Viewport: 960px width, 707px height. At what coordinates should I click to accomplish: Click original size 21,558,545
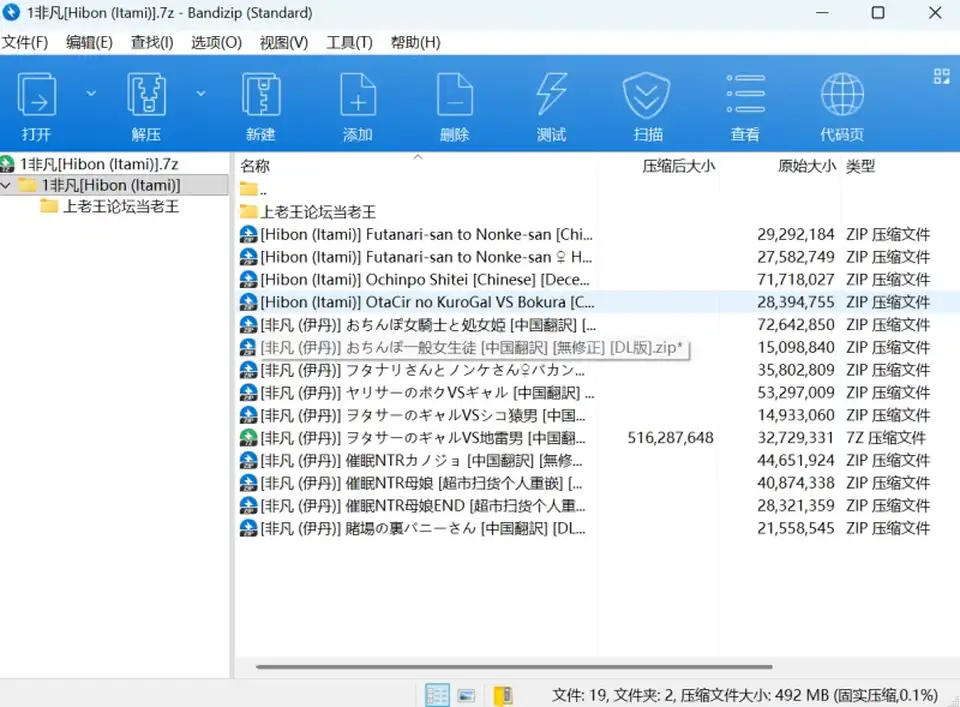pos(795,528)
